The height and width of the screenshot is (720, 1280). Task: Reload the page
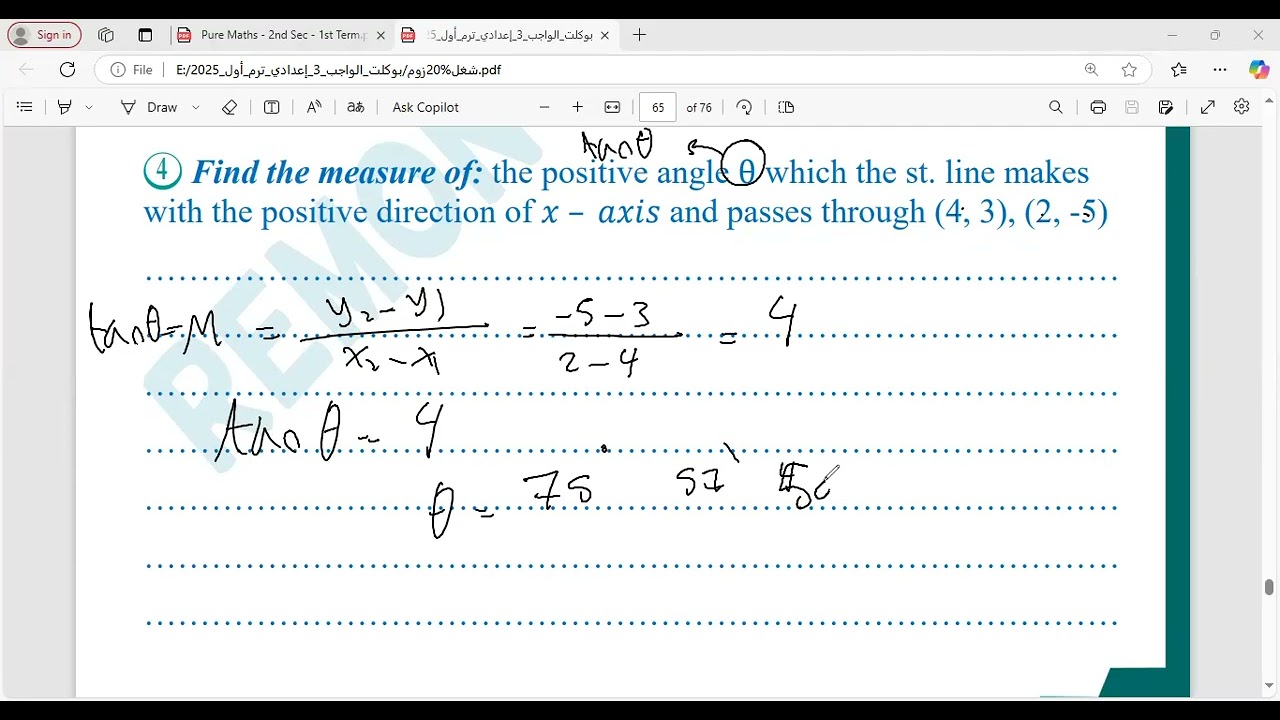pos(67,70)
